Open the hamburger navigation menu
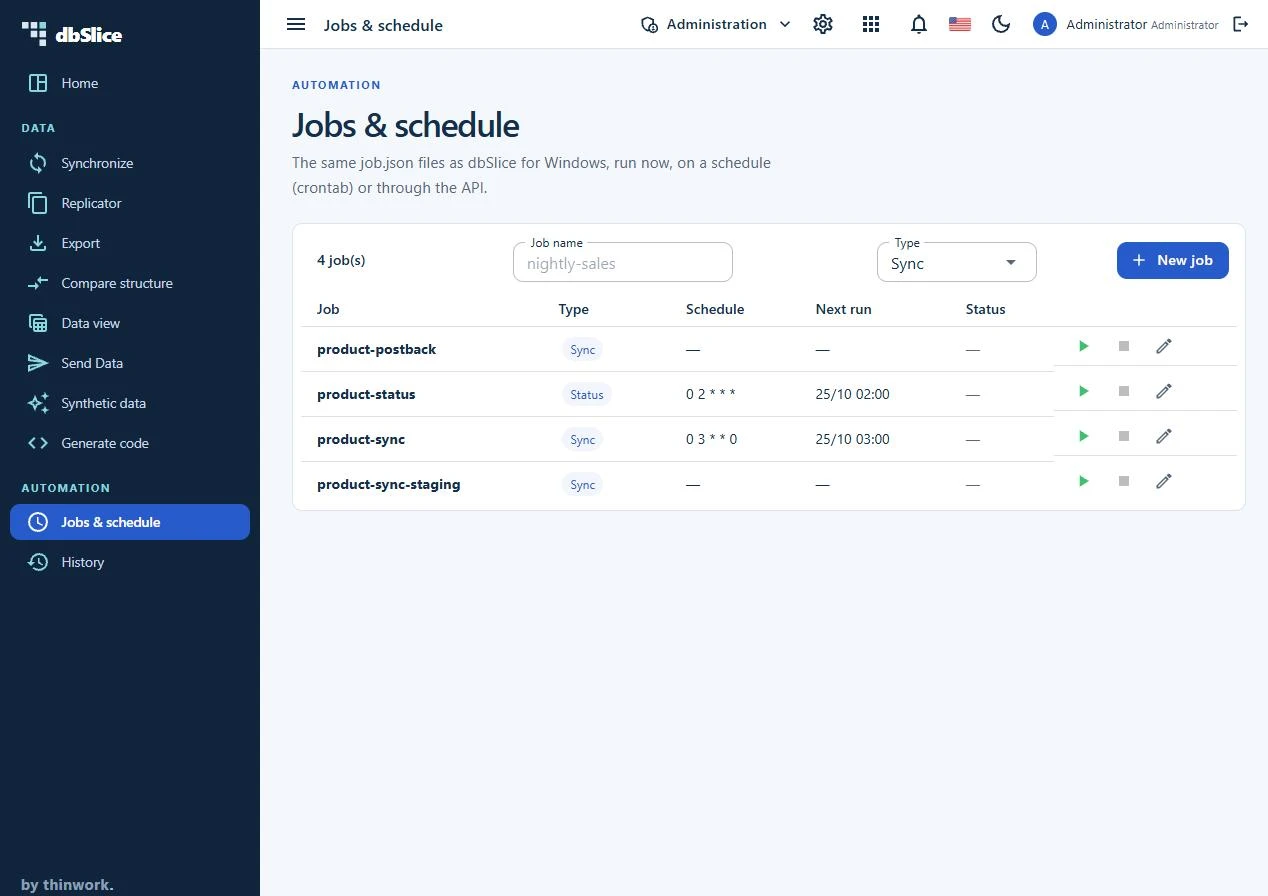 [x=296, y=24]
